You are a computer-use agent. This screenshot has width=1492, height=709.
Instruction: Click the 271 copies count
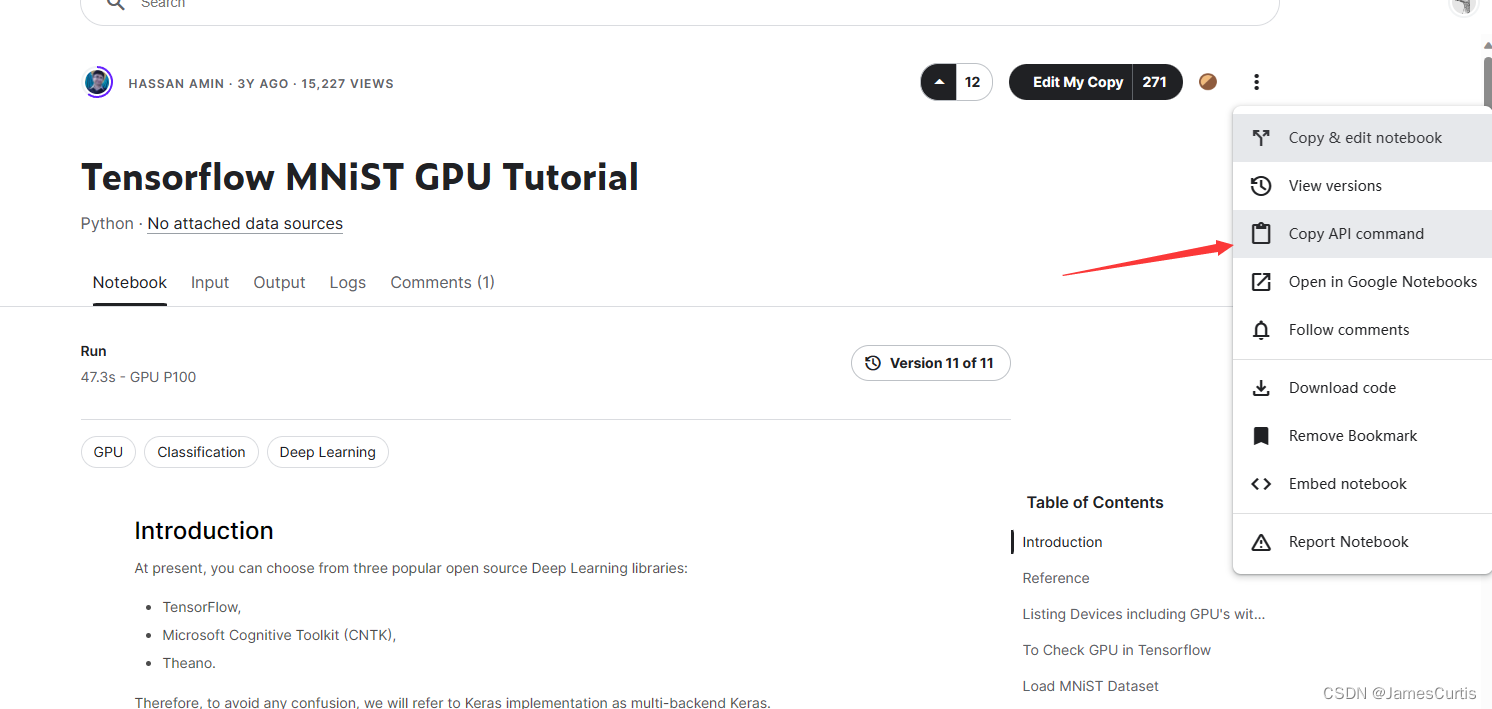click(x=1155, y=82)
